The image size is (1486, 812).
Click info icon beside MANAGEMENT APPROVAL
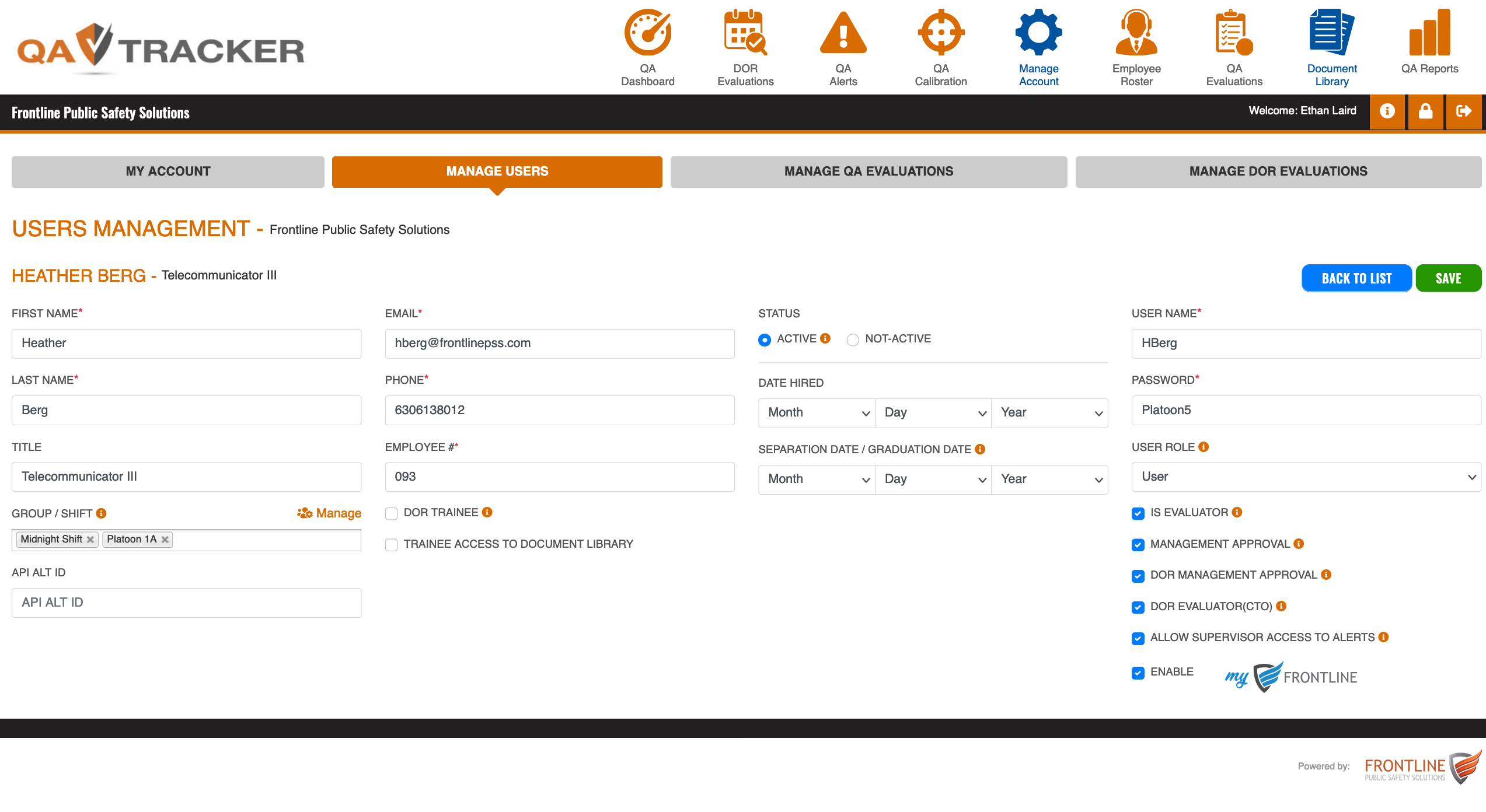1299,544
